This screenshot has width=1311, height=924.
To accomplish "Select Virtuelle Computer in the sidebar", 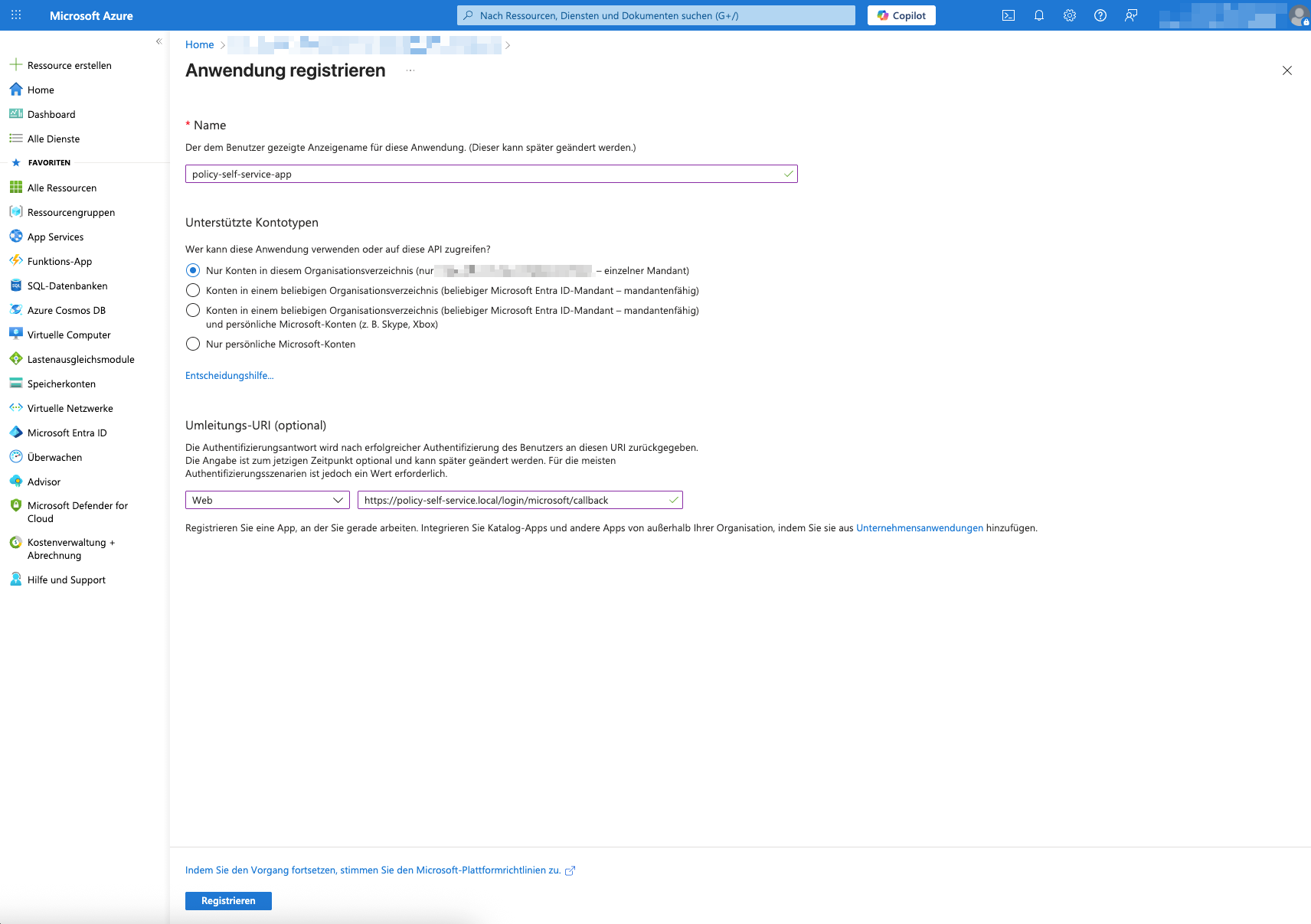I will pos(67,335).
